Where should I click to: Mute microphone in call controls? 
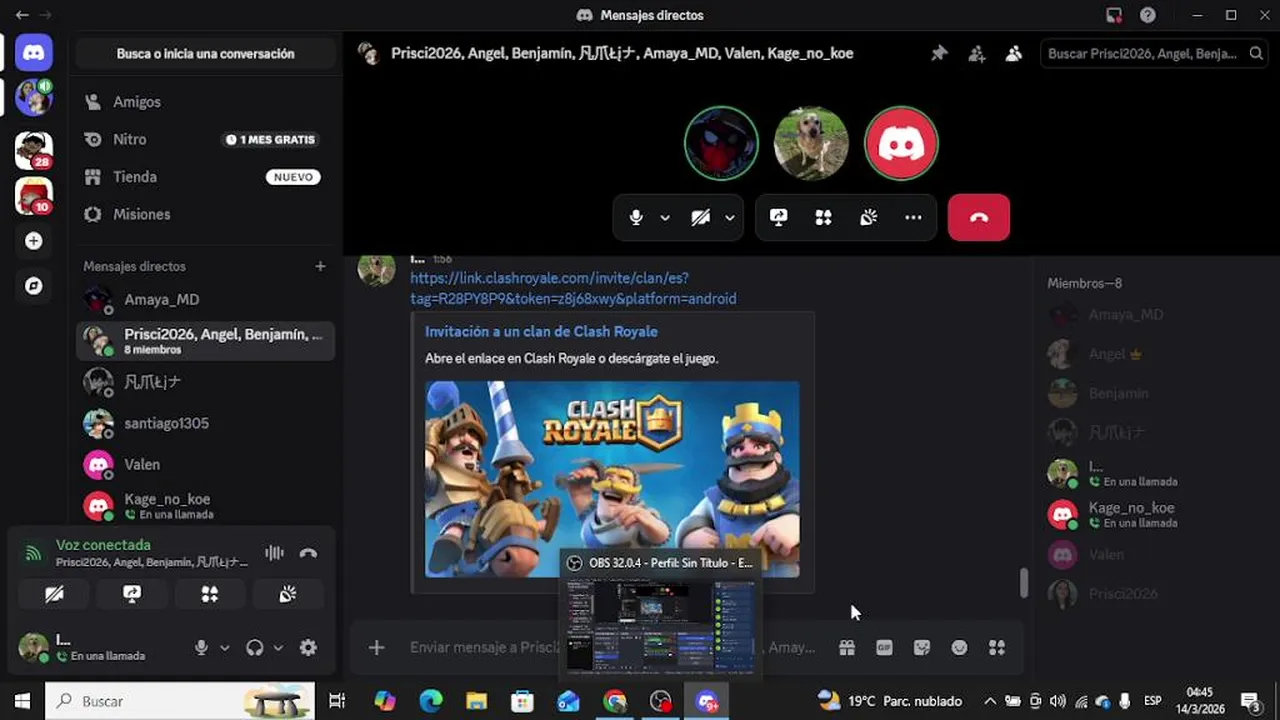(x=636, y=217)
